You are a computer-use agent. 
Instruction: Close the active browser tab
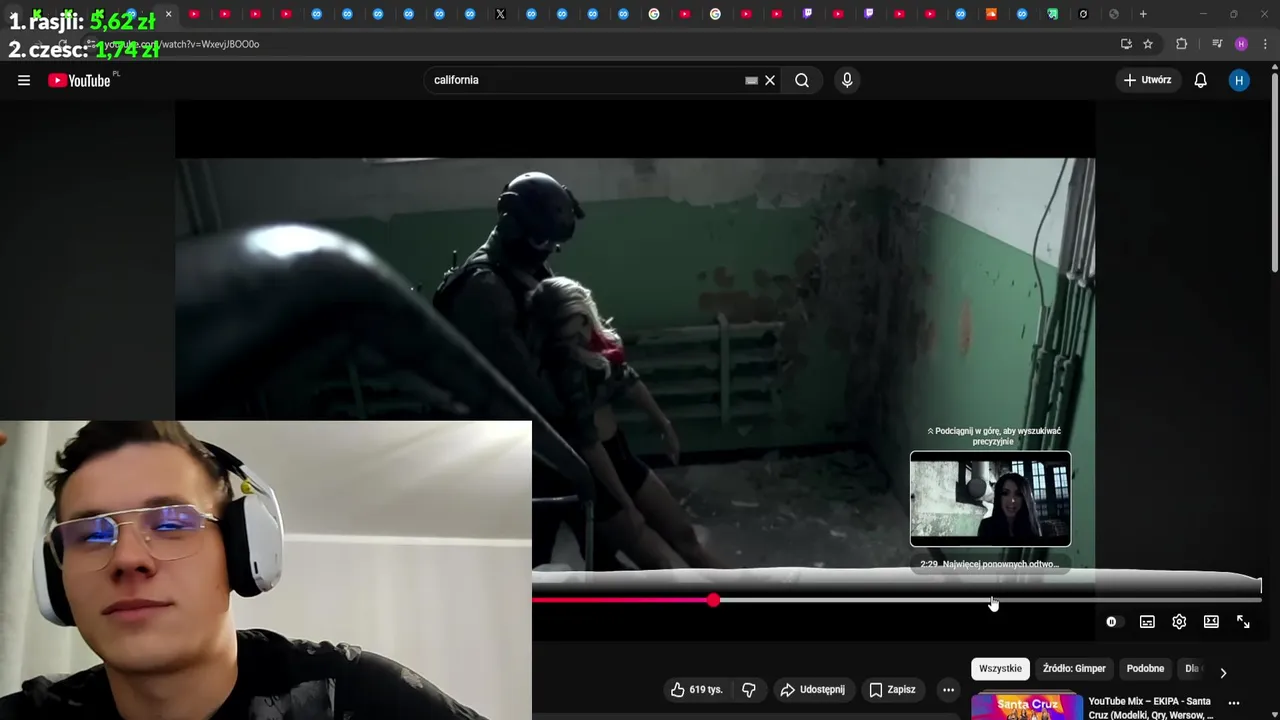168,14
